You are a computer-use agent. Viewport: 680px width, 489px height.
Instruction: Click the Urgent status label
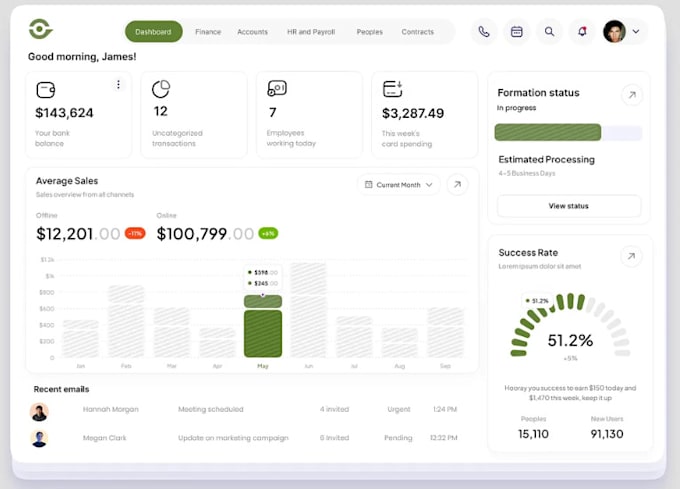[399, 409]
